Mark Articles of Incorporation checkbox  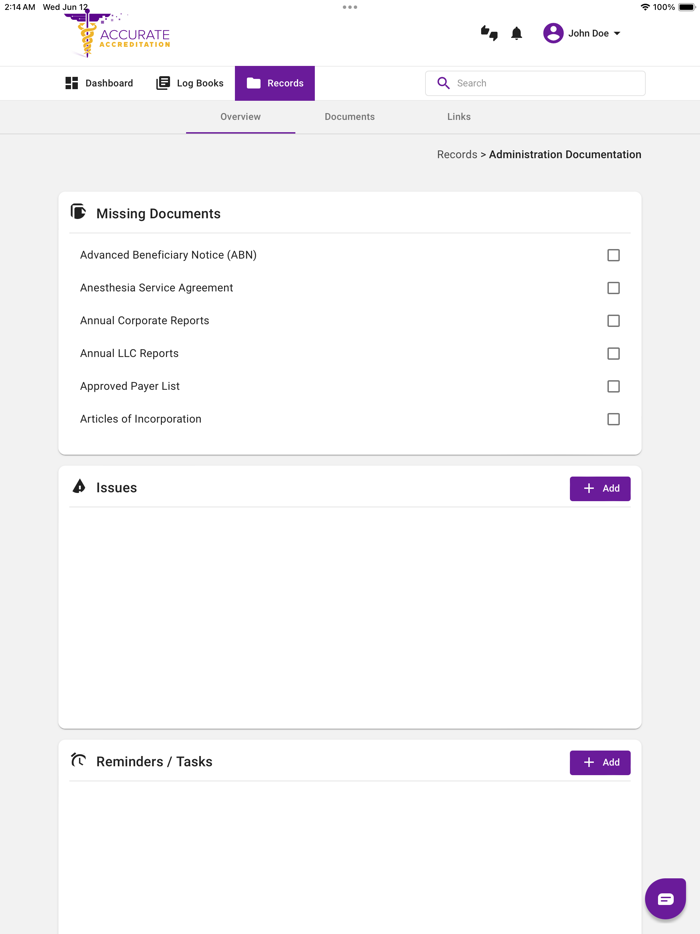pos(613,419)
